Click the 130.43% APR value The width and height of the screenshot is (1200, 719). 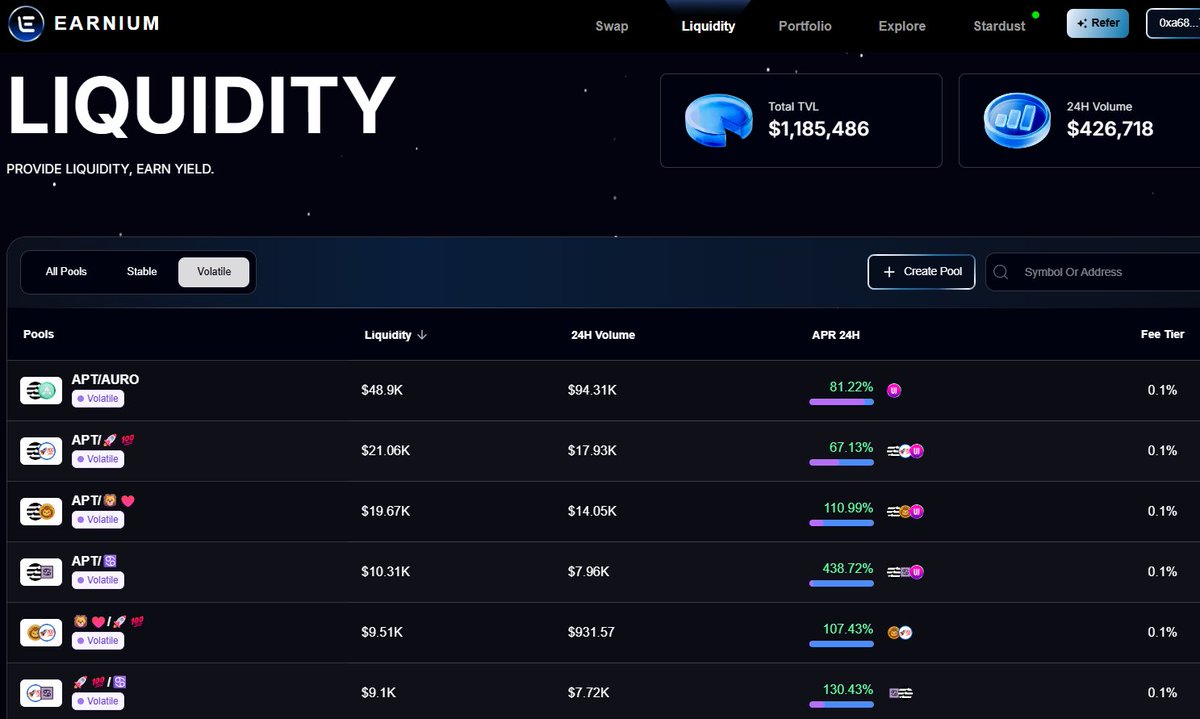(x=848, y=690)
